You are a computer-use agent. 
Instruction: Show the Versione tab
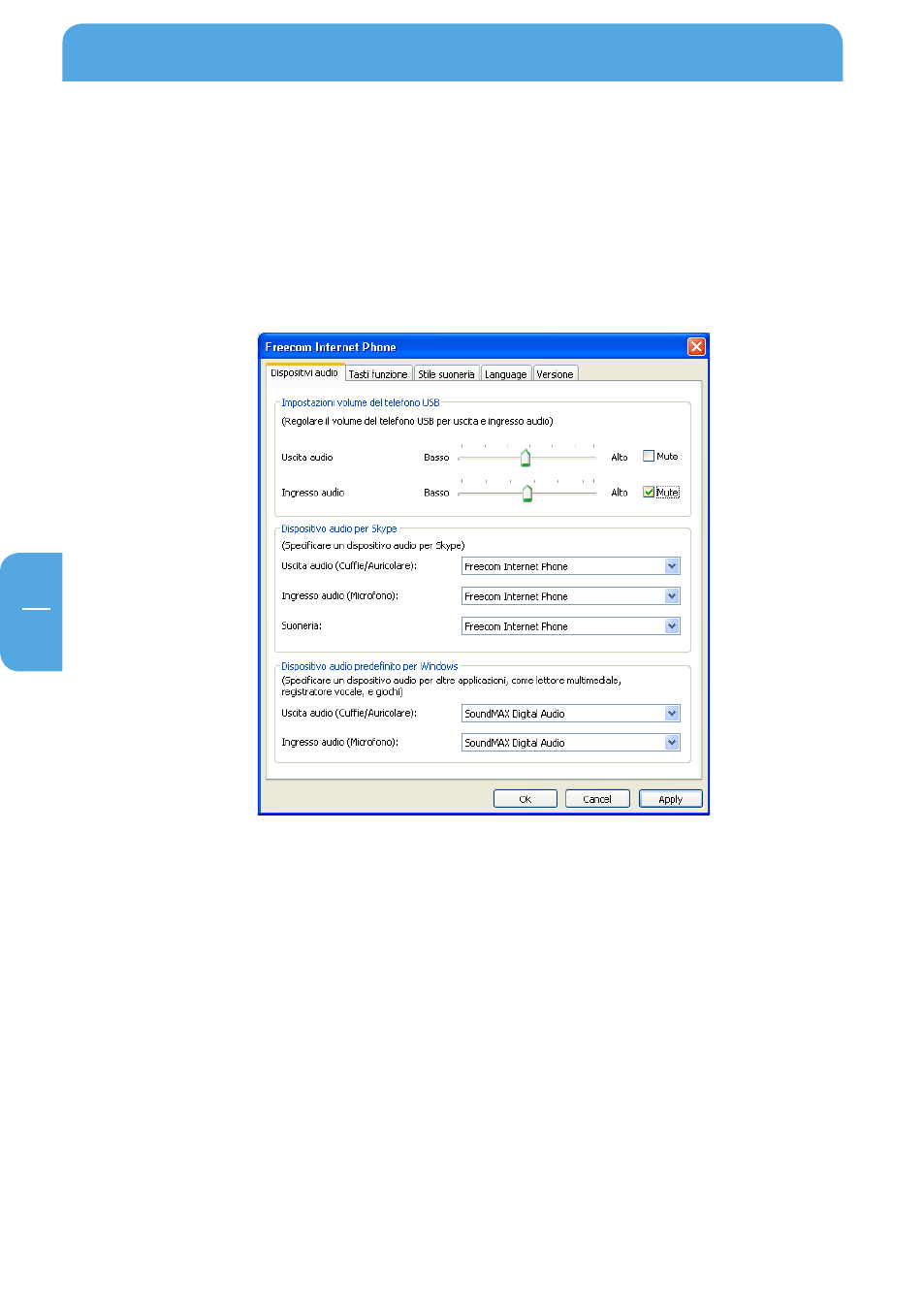tap(556, 374)
